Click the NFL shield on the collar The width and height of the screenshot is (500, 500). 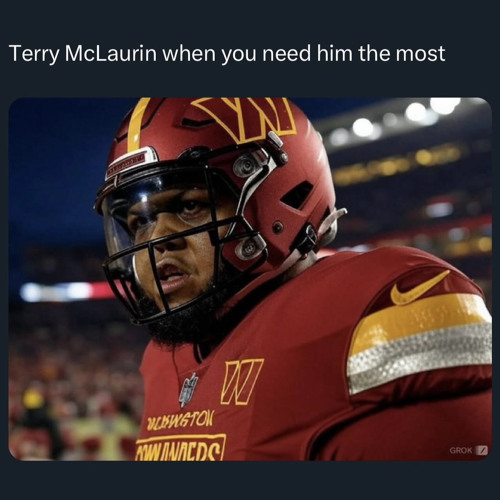click(x=189, y=390)
